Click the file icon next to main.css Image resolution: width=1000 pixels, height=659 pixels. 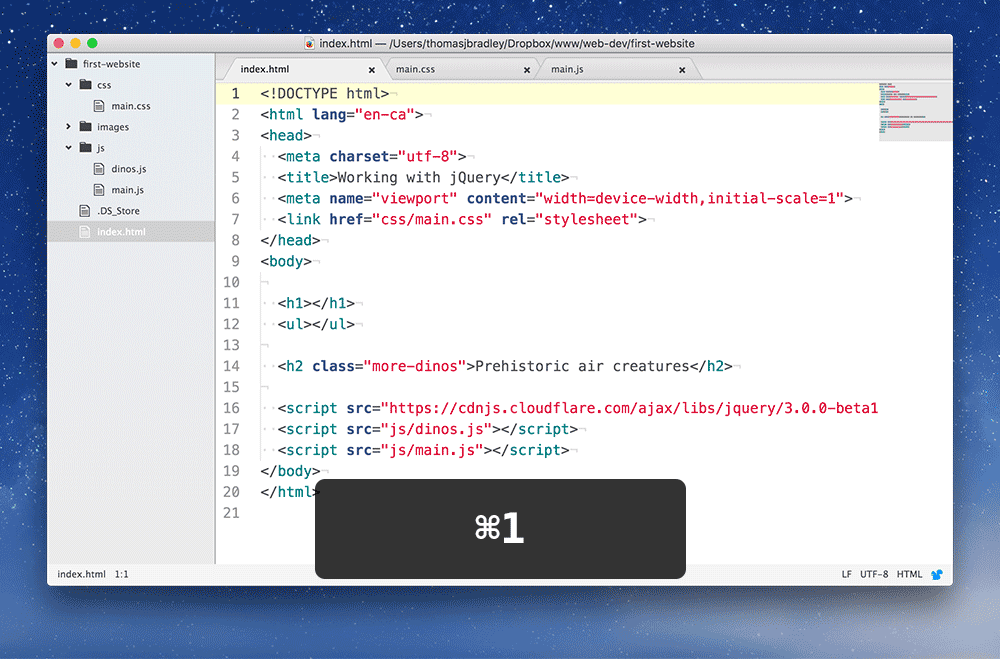97,105
